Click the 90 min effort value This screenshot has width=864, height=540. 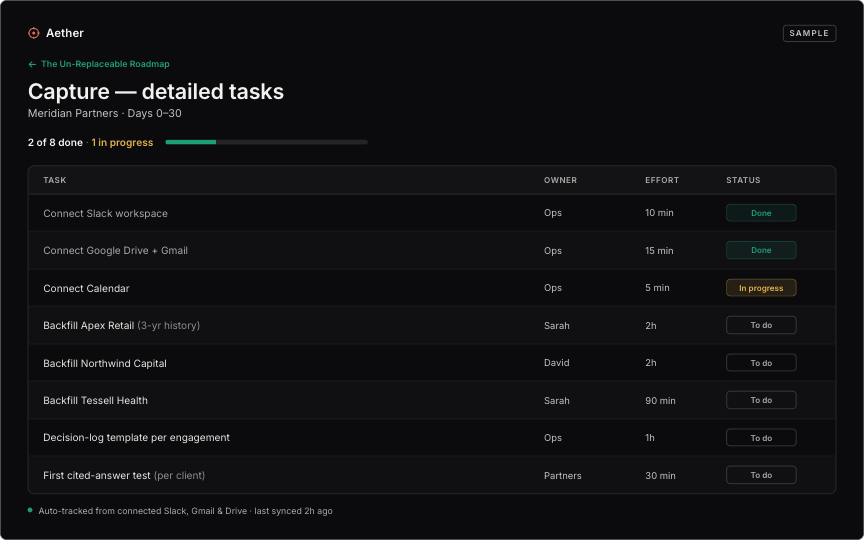(660, 401)
